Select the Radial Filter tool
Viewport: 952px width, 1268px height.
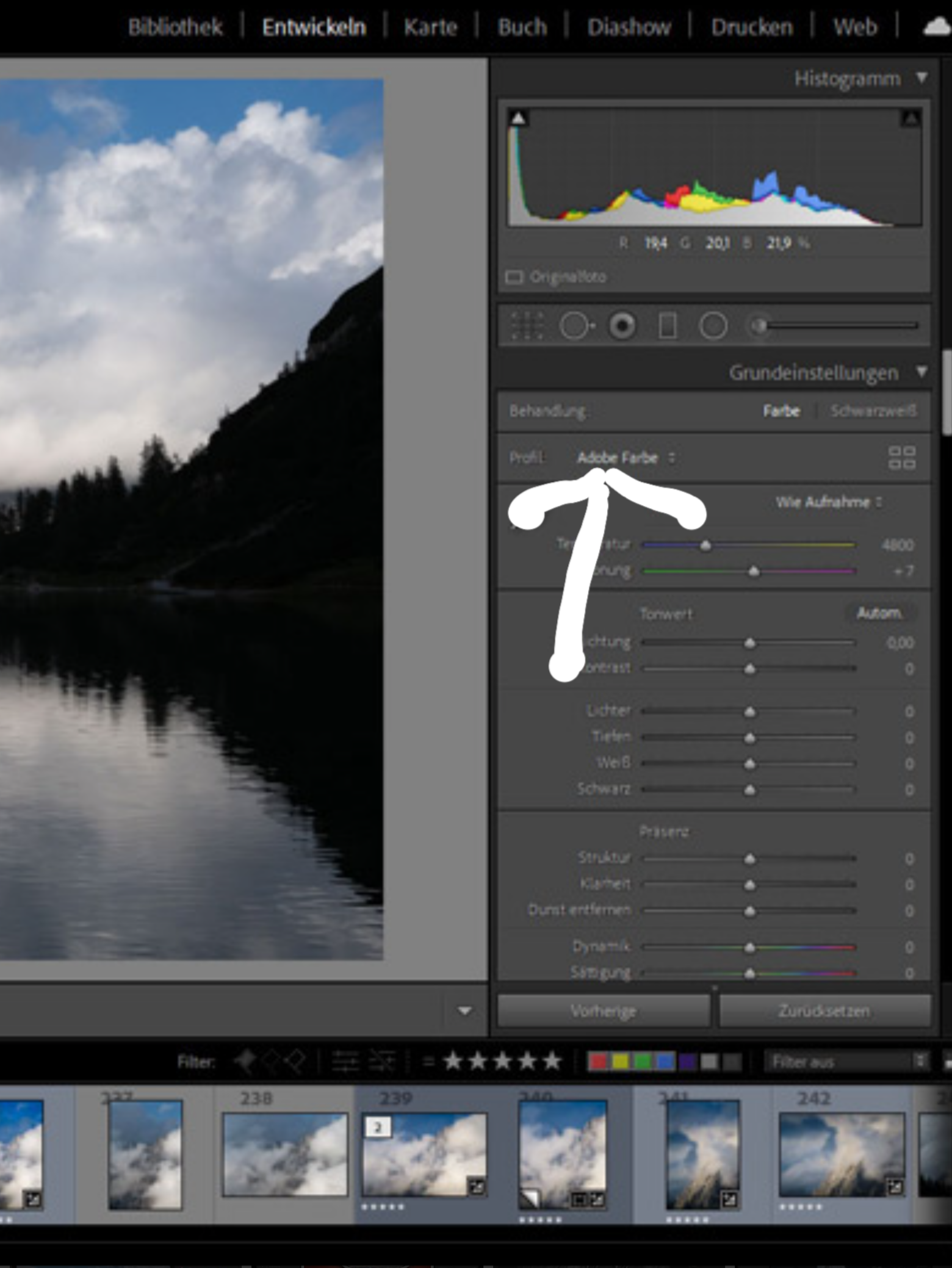(x=713, y=326)
